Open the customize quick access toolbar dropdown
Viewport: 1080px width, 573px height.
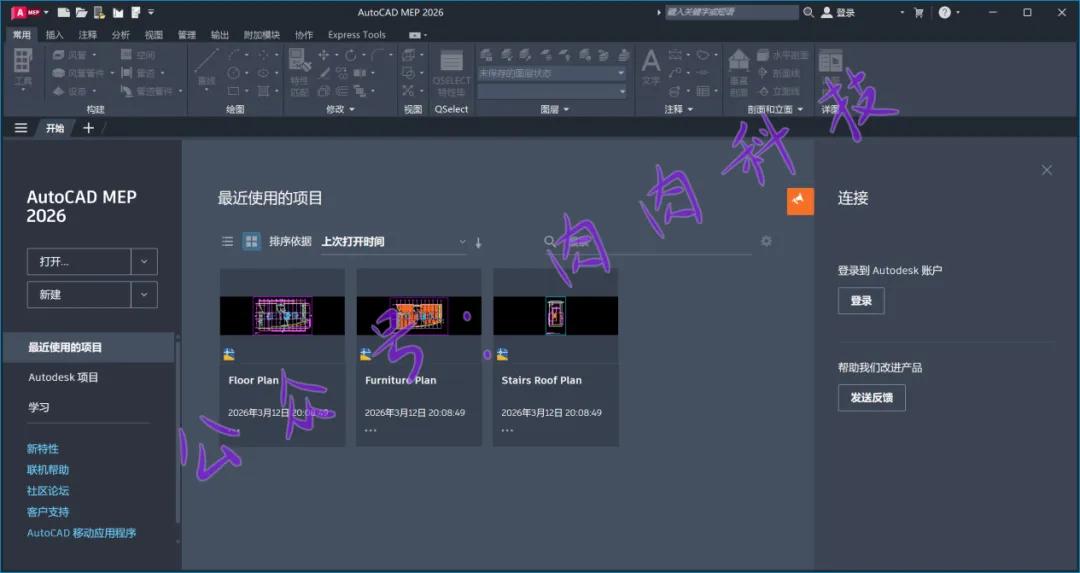pos(151,12)
